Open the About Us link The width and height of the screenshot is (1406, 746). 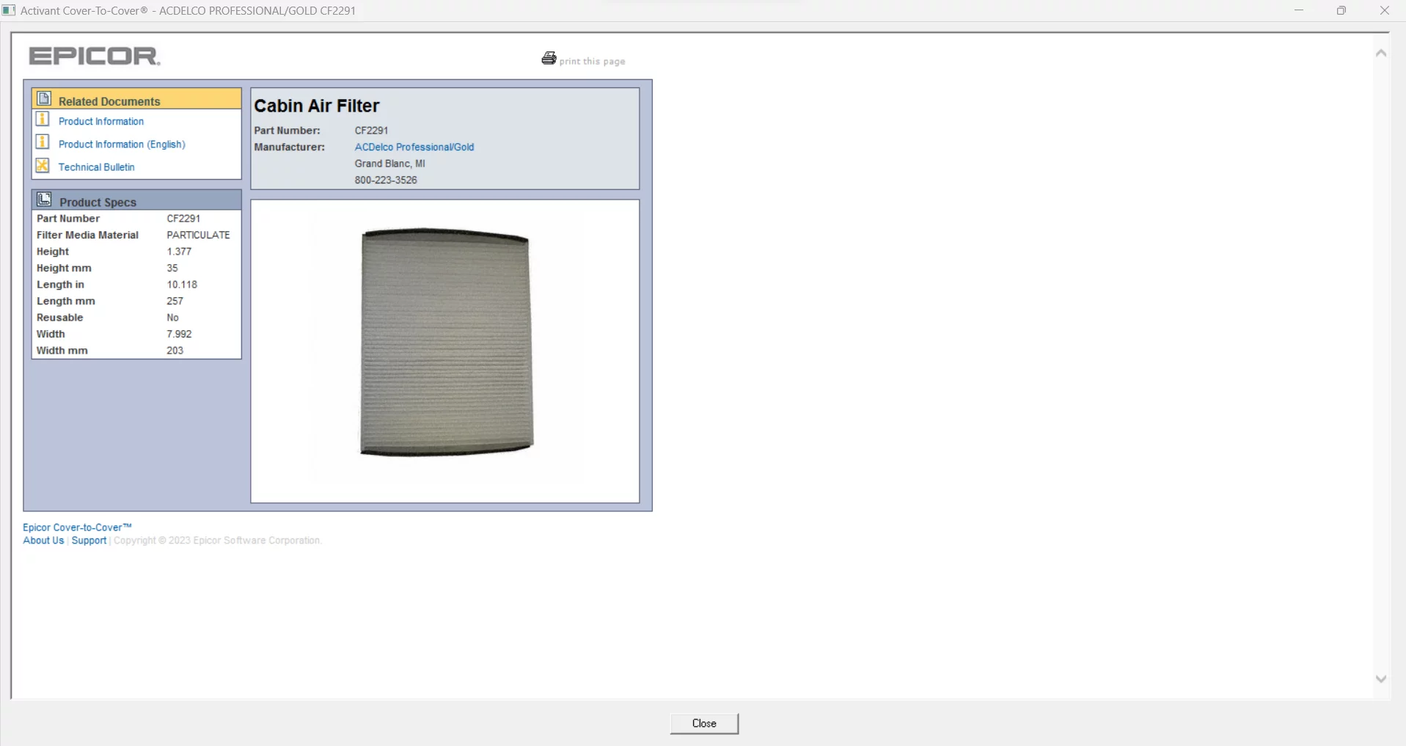coord(43,541)
